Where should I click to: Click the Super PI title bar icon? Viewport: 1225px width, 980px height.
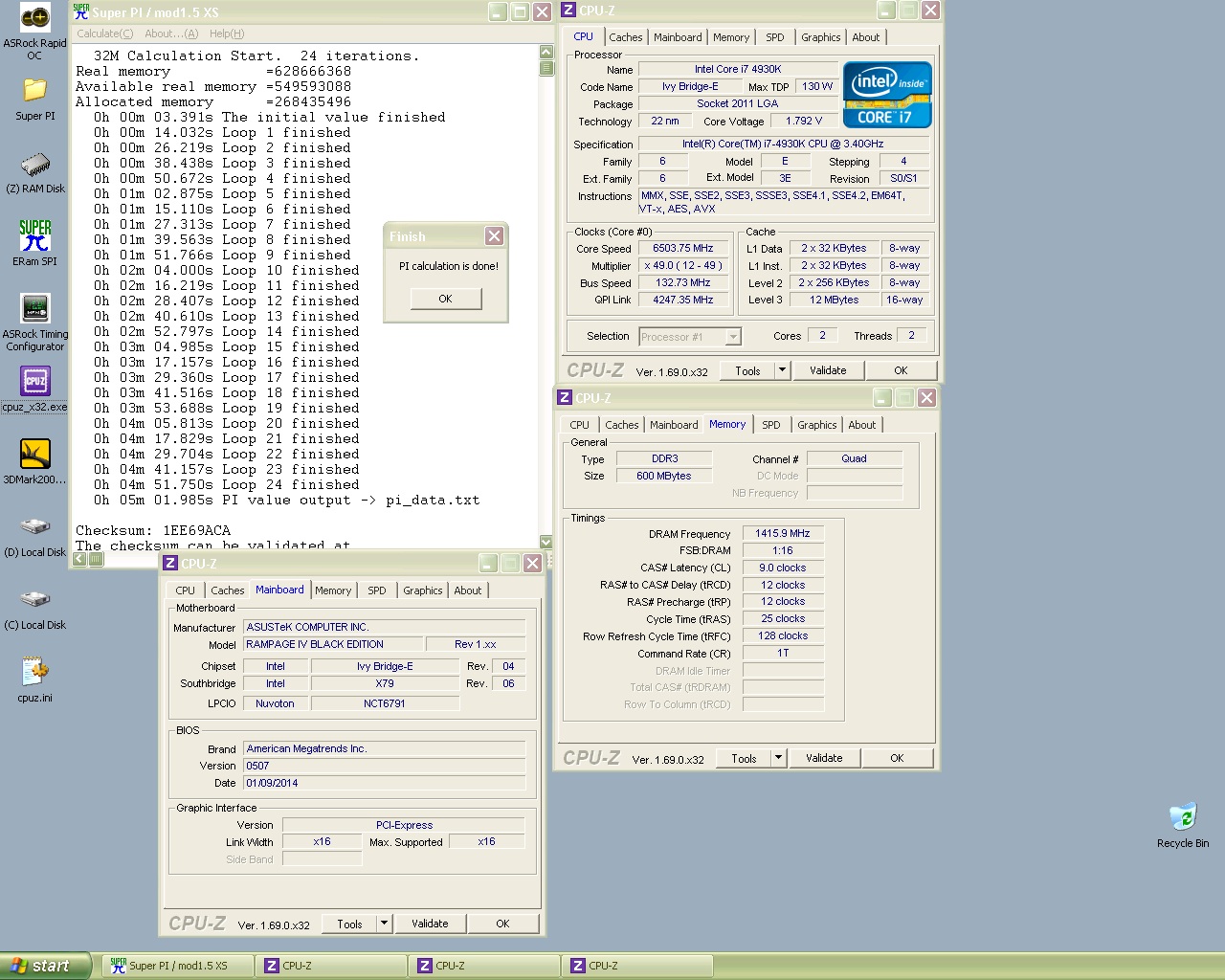click(81, 11)
